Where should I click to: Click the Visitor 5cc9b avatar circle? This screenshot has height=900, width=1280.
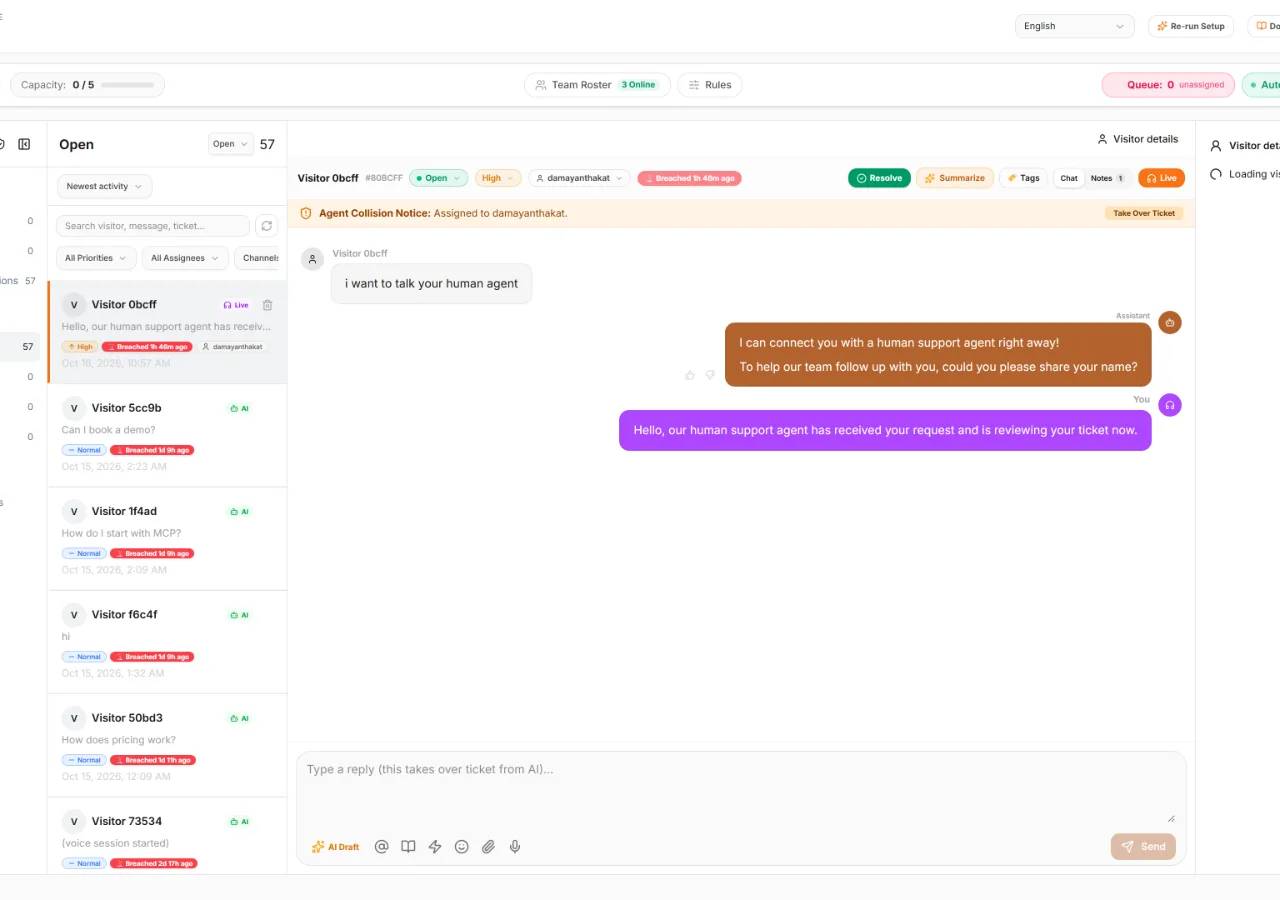point(73,408)
